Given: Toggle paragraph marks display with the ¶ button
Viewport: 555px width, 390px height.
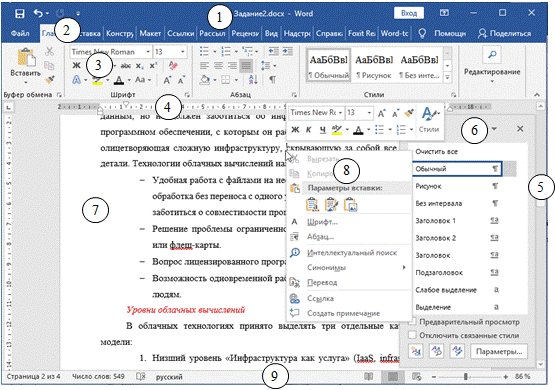Looking at the screenshot, I should point(272,80).
